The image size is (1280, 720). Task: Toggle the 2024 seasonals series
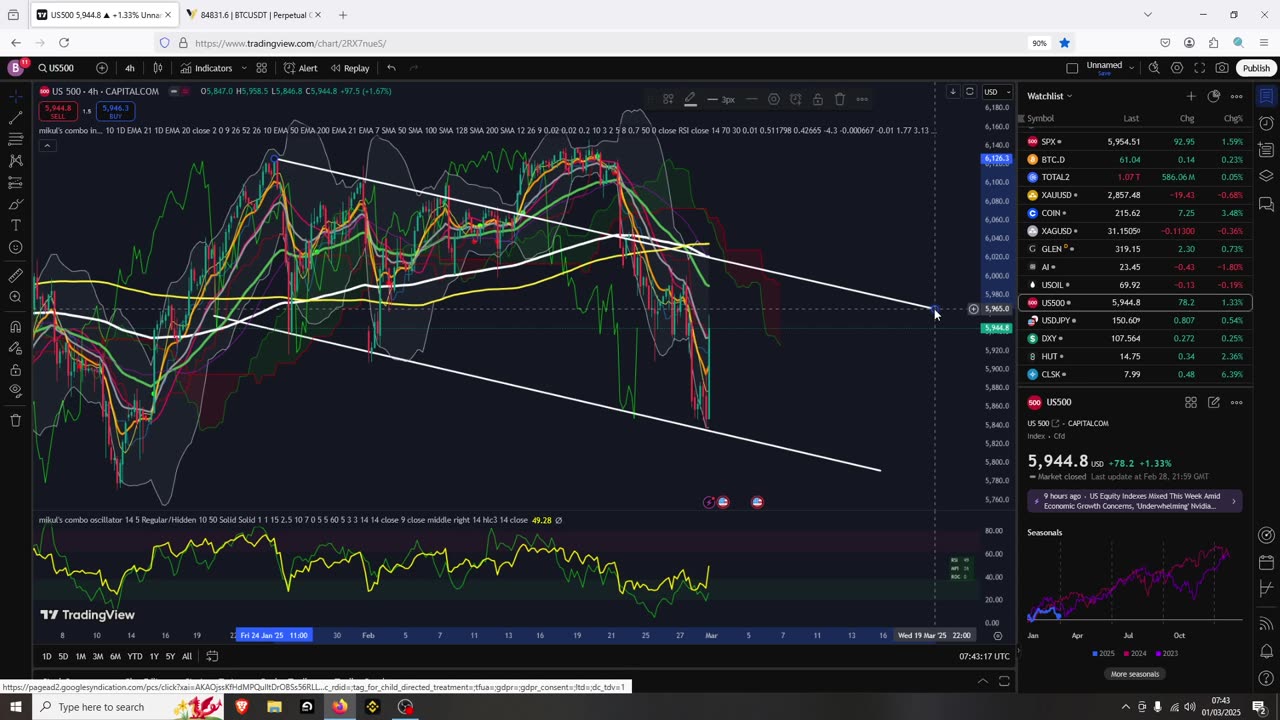pos(1135,653)
